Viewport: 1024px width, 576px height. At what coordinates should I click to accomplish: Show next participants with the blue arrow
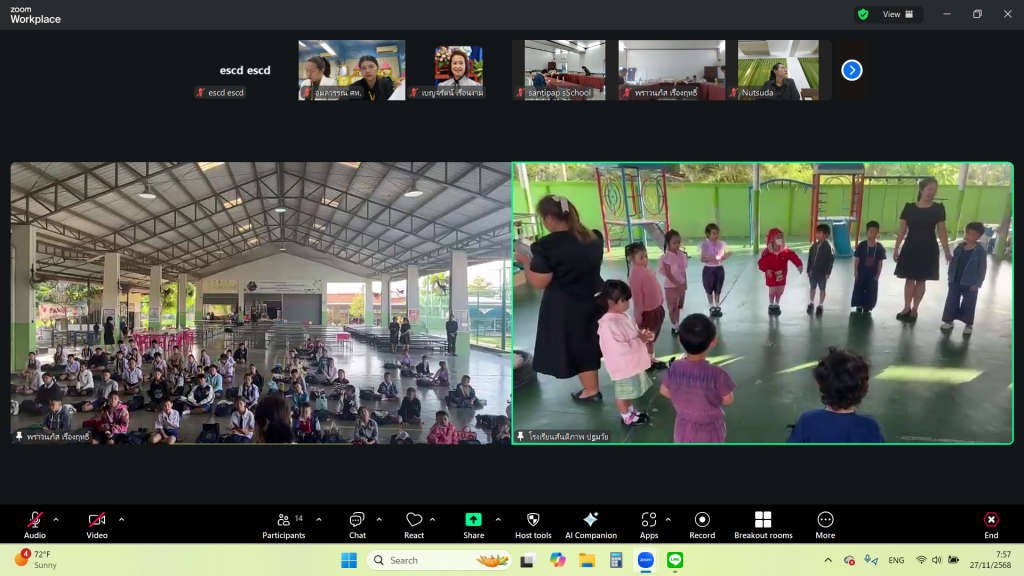pos(852,70)
